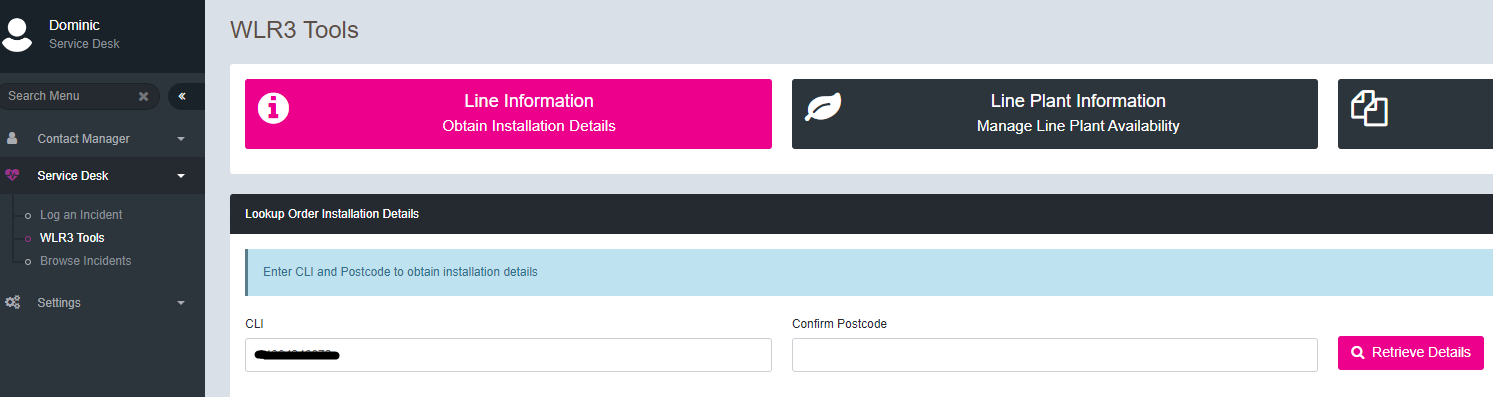
Task: Collapse the Service Desk menu arrow
Action: click(181, 176)
